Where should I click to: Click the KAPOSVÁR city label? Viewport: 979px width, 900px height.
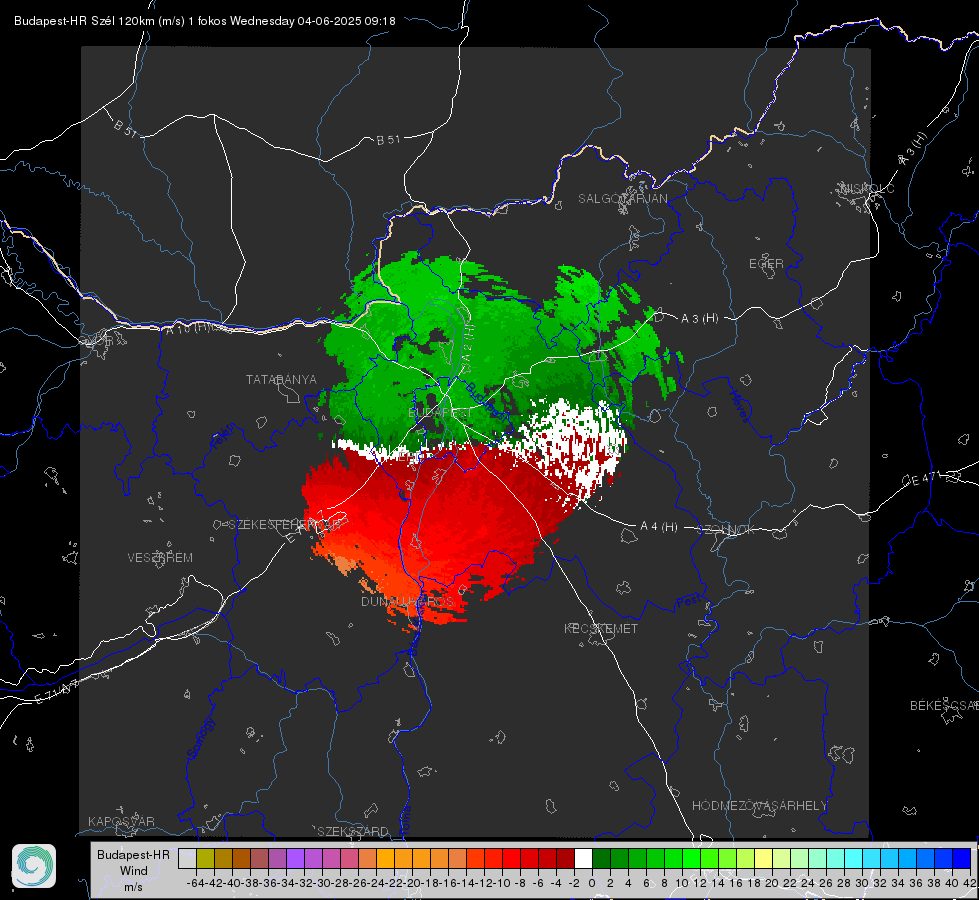(x=121, y=821)
